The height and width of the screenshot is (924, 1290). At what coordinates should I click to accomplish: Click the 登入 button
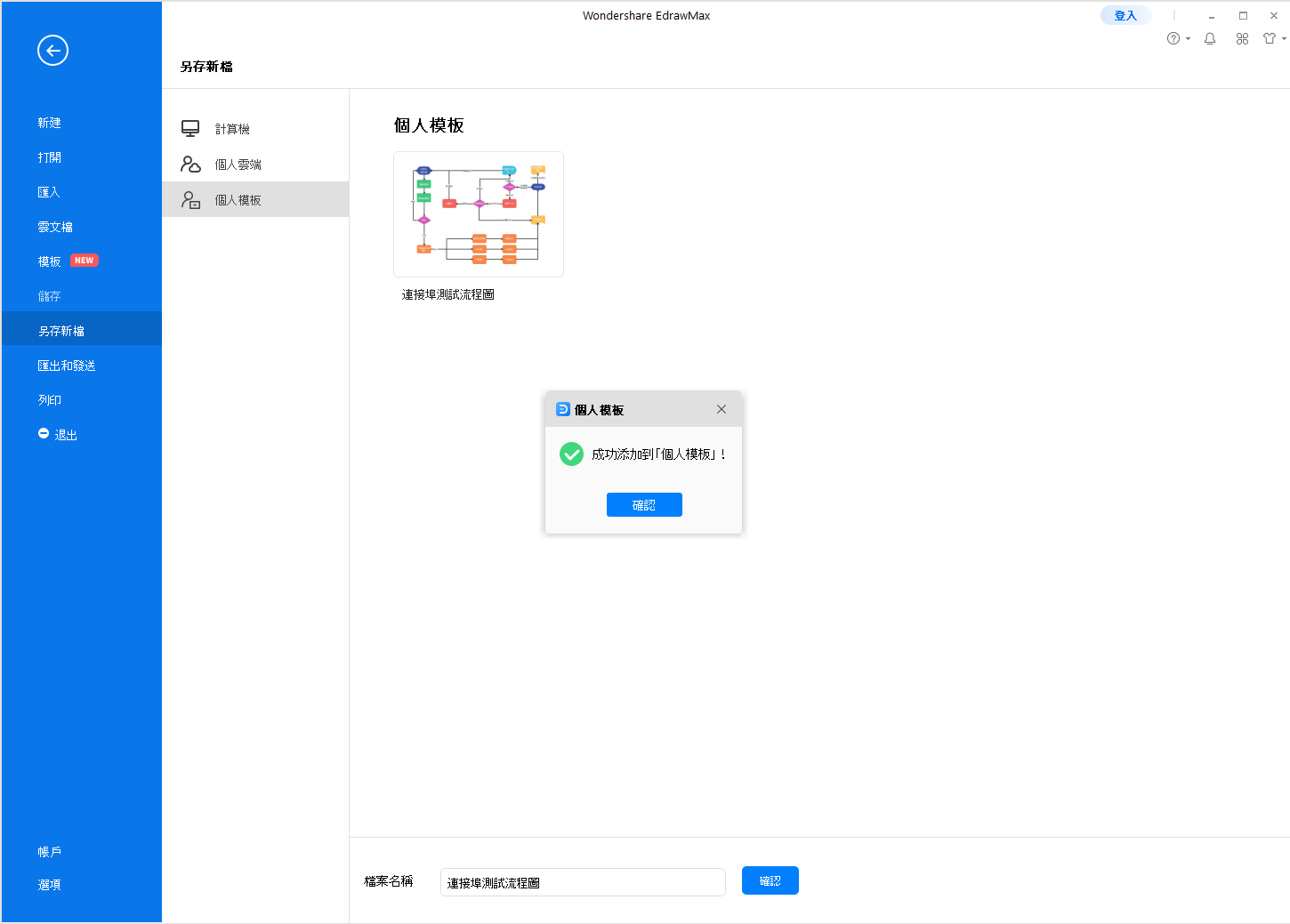[x=1125, y=15]
